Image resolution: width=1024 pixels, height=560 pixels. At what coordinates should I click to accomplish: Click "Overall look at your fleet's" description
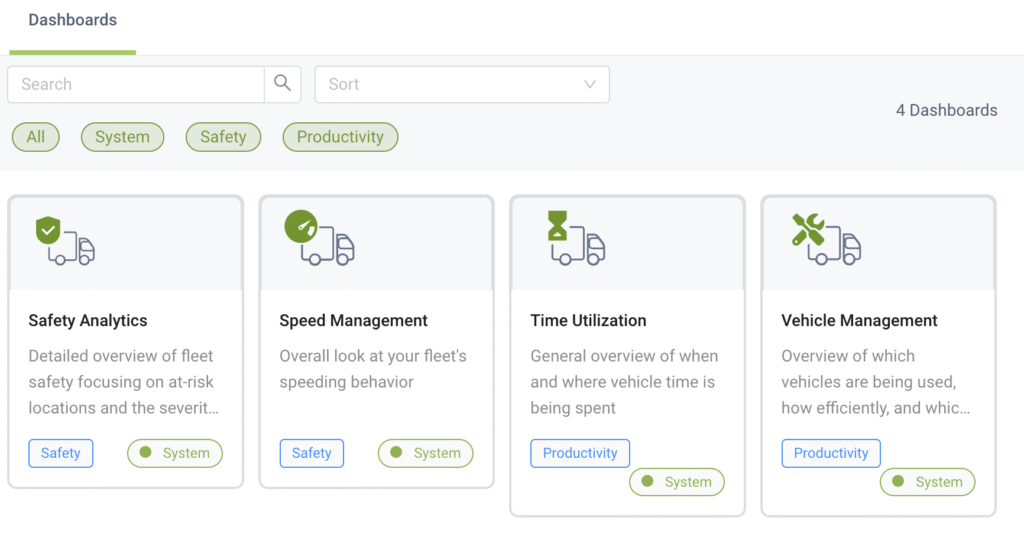pos(373,369)
